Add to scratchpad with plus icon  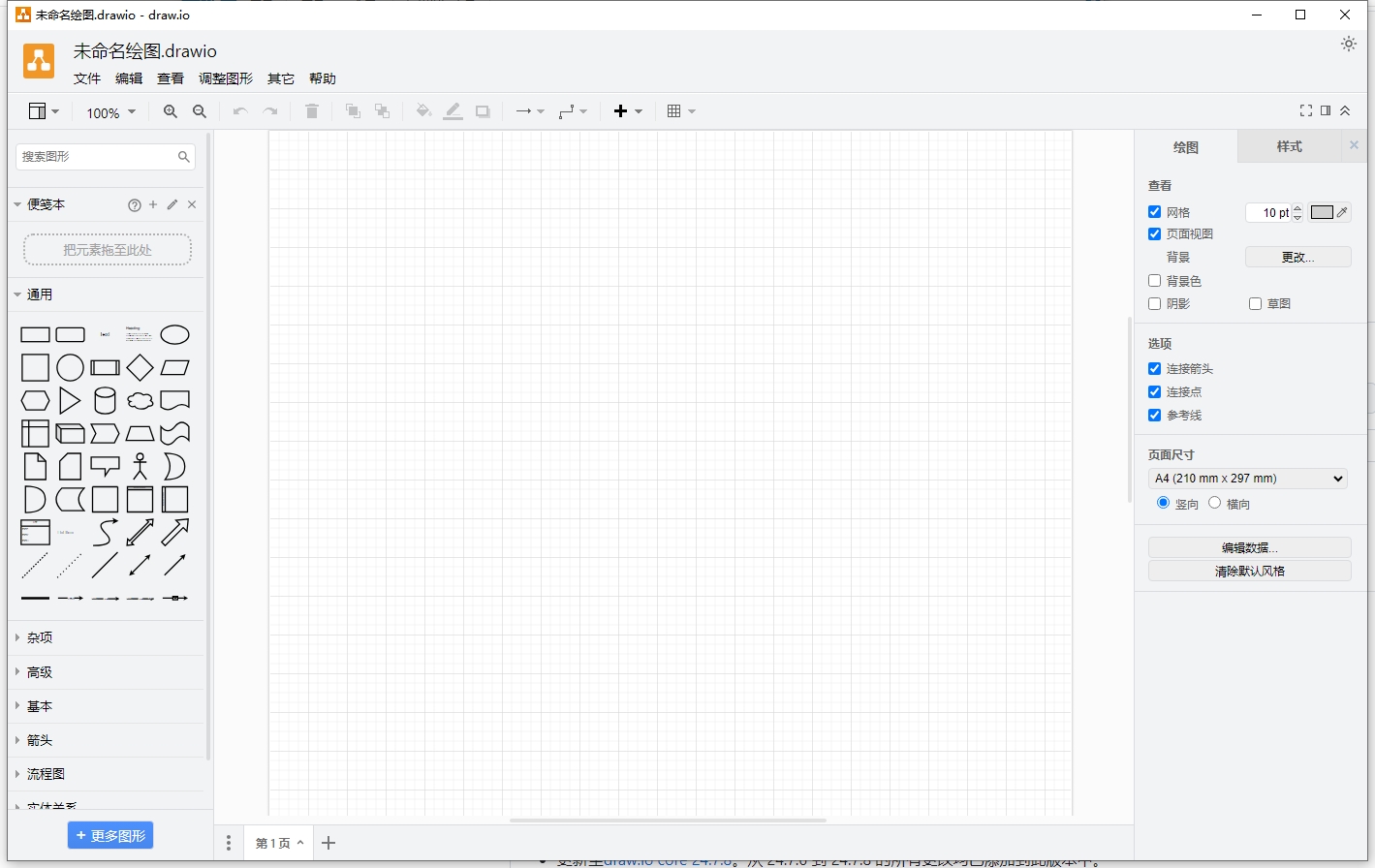coord(153,204)
